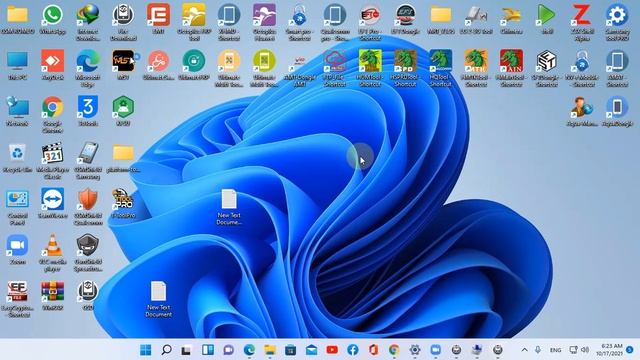Open the Mail app on taskbar
The image size is (640, 360).
311,350
